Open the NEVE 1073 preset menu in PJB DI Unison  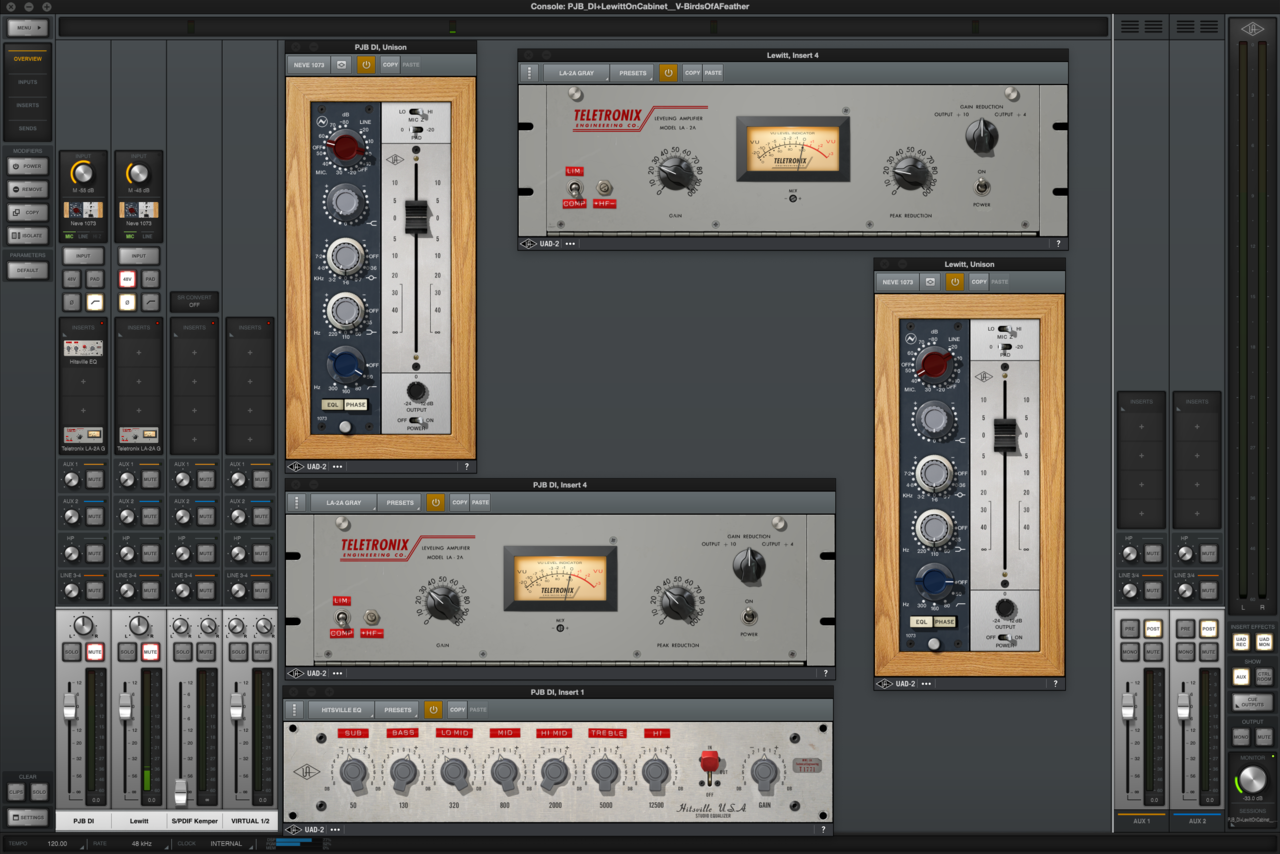[309, 65]
